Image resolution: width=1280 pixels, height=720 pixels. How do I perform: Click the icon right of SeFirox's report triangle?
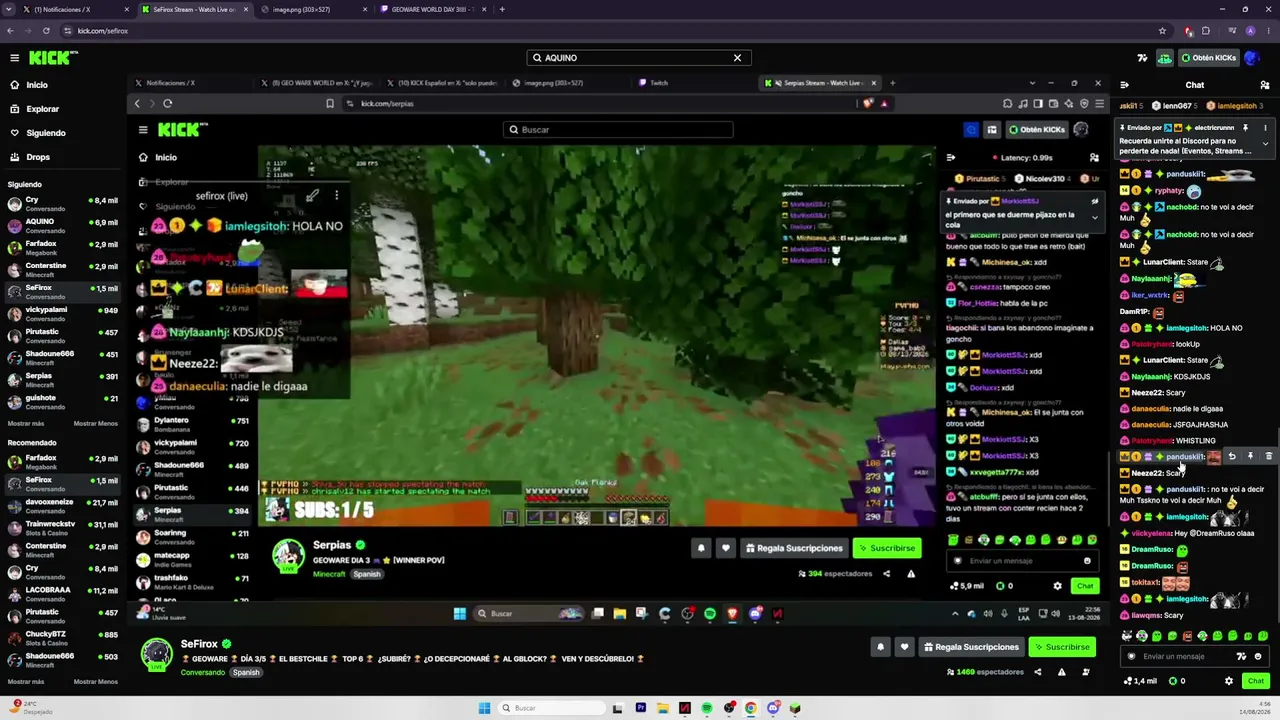coord(1086,672)
